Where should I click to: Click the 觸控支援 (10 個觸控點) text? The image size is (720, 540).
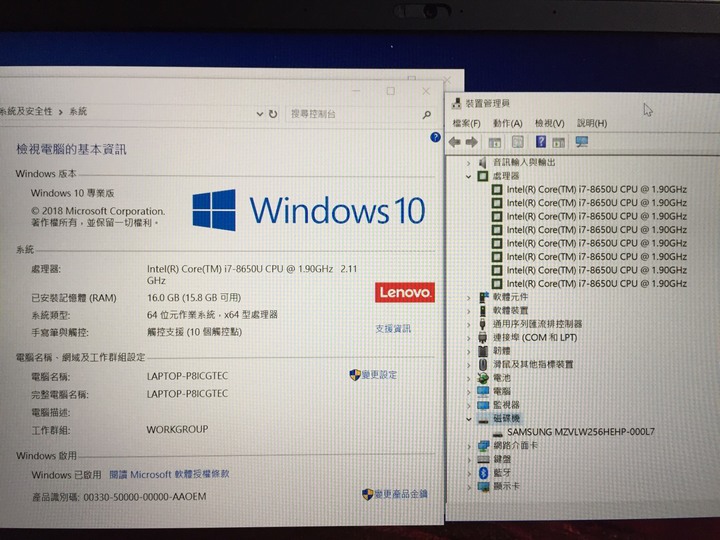194,332
